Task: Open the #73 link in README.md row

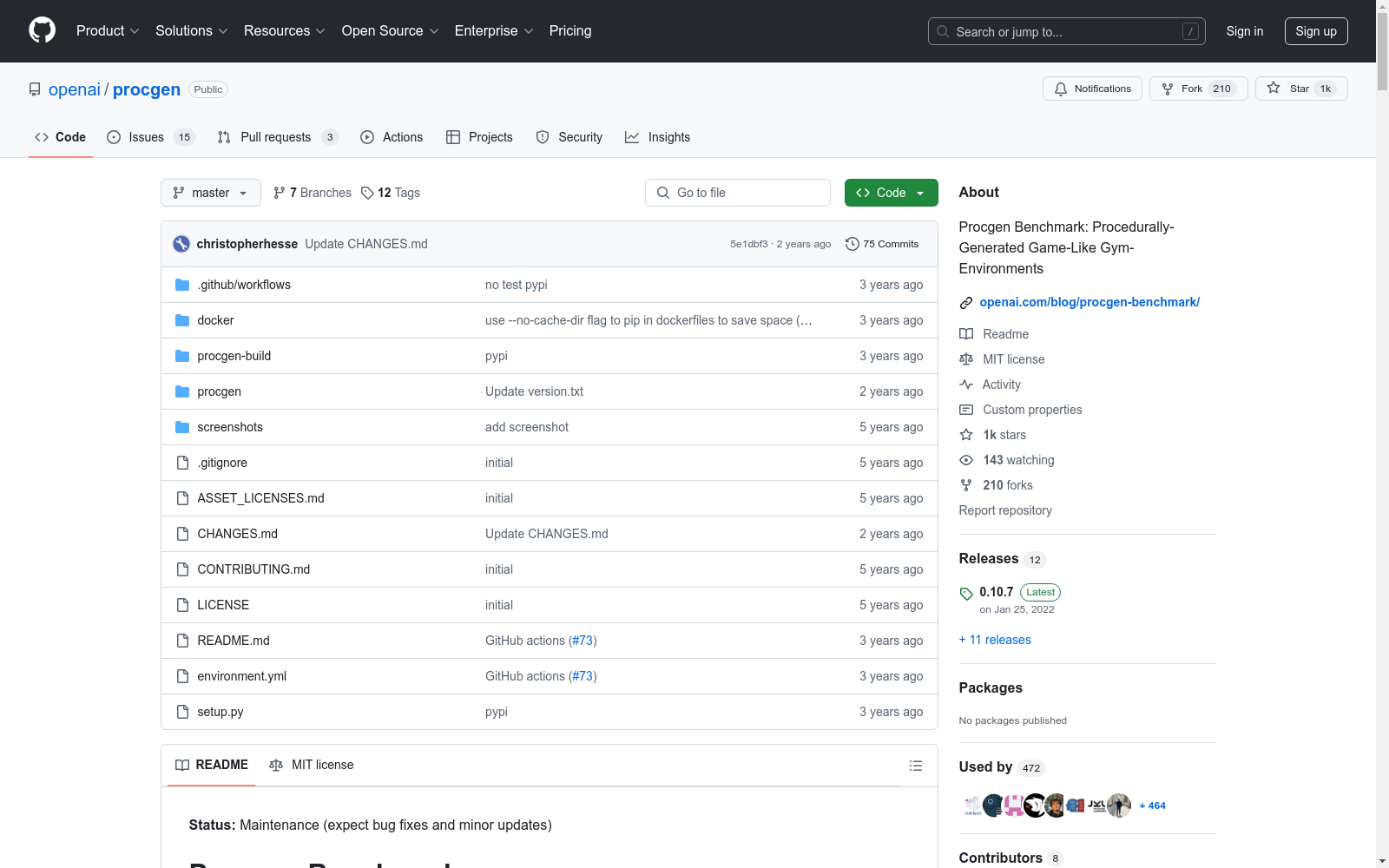Action: [583, 641]
